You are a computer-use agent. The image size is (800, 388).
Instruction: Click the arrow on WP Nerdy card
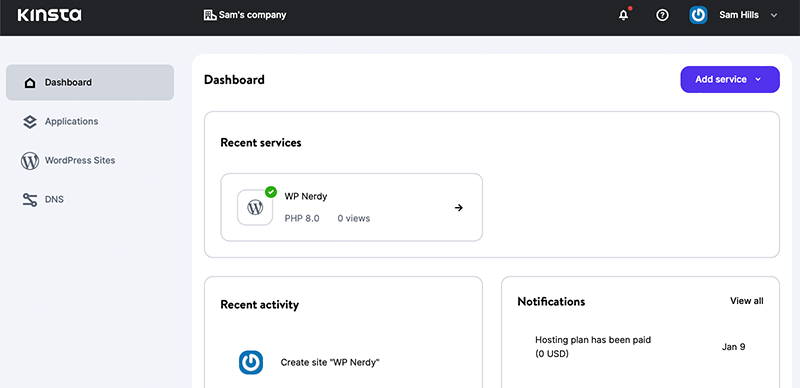(459, 208)
